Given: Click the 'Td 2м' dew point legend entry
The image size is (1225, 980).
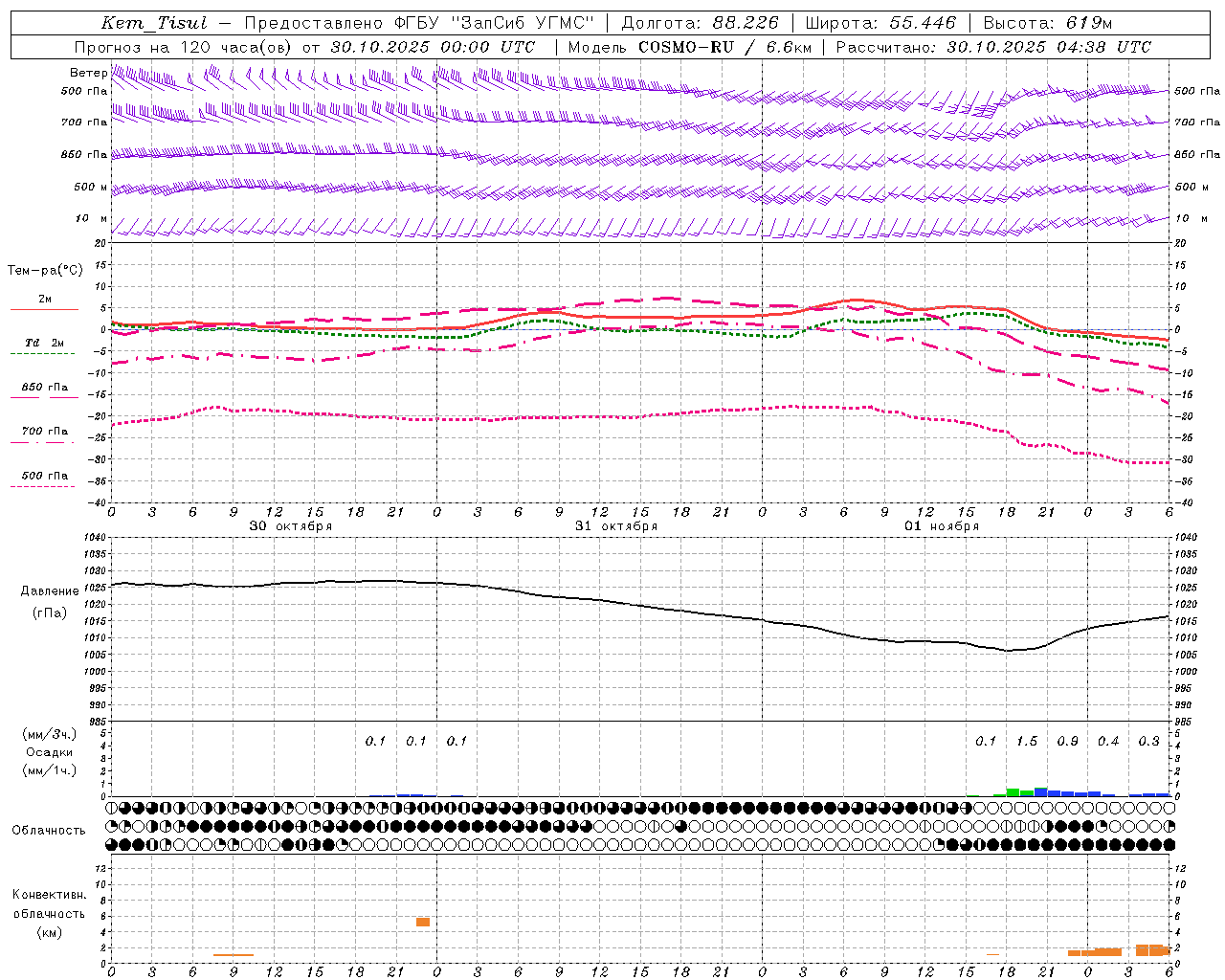Looking at the screenshot, I should (x=45, y=343).
